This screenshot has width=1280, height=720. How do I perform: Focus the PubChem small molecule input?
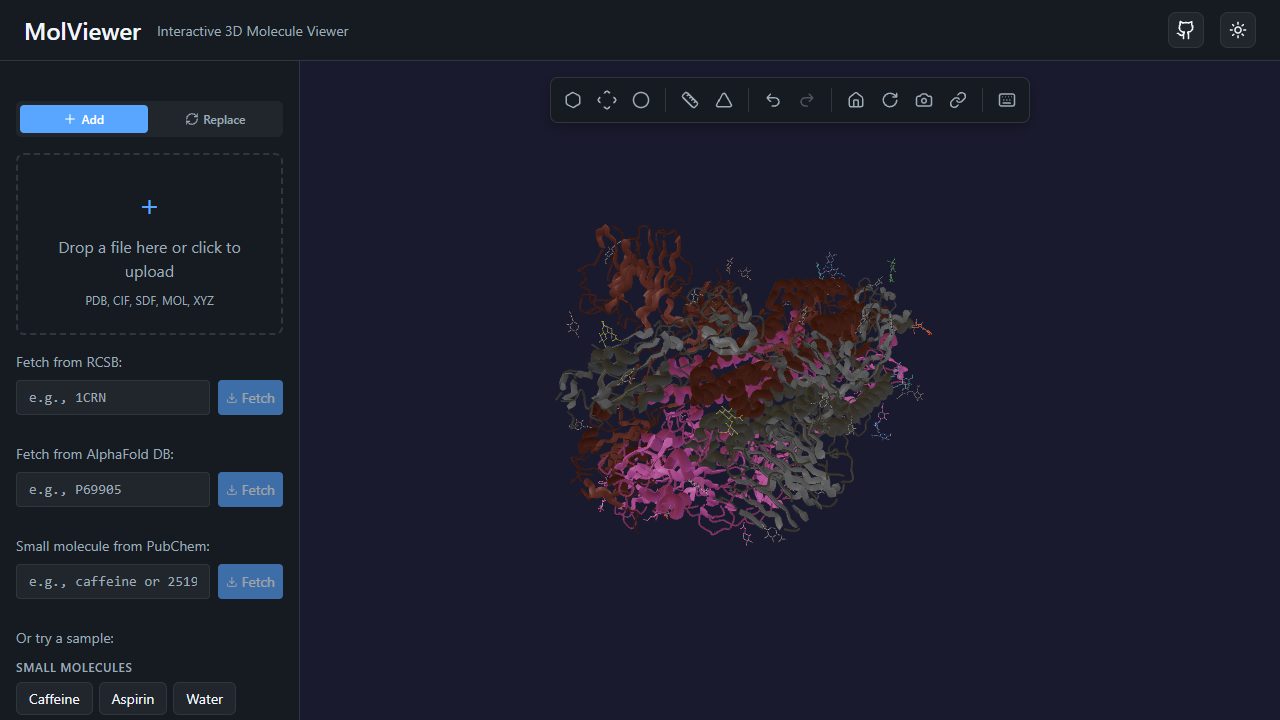coord(113,581)
